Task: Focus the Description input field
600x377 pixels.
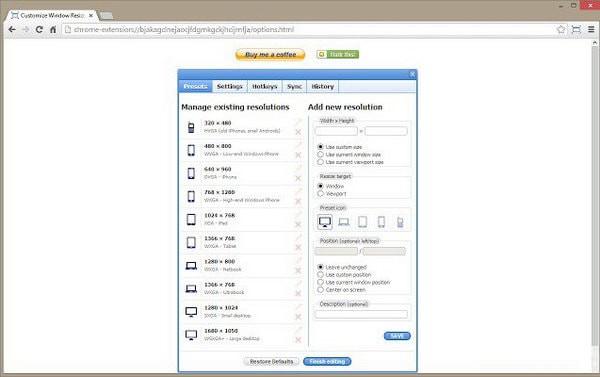Action: [x=361, y=314]
